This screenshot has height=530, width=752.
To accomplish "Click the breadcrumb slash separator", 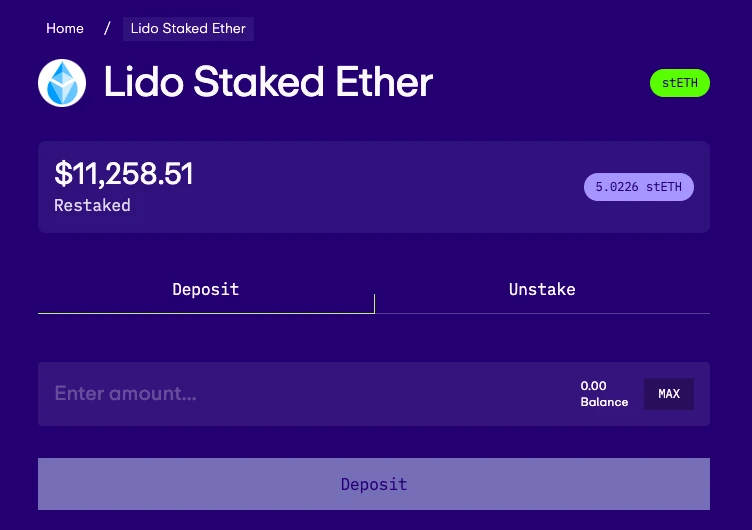I will (x=107, y=28).
